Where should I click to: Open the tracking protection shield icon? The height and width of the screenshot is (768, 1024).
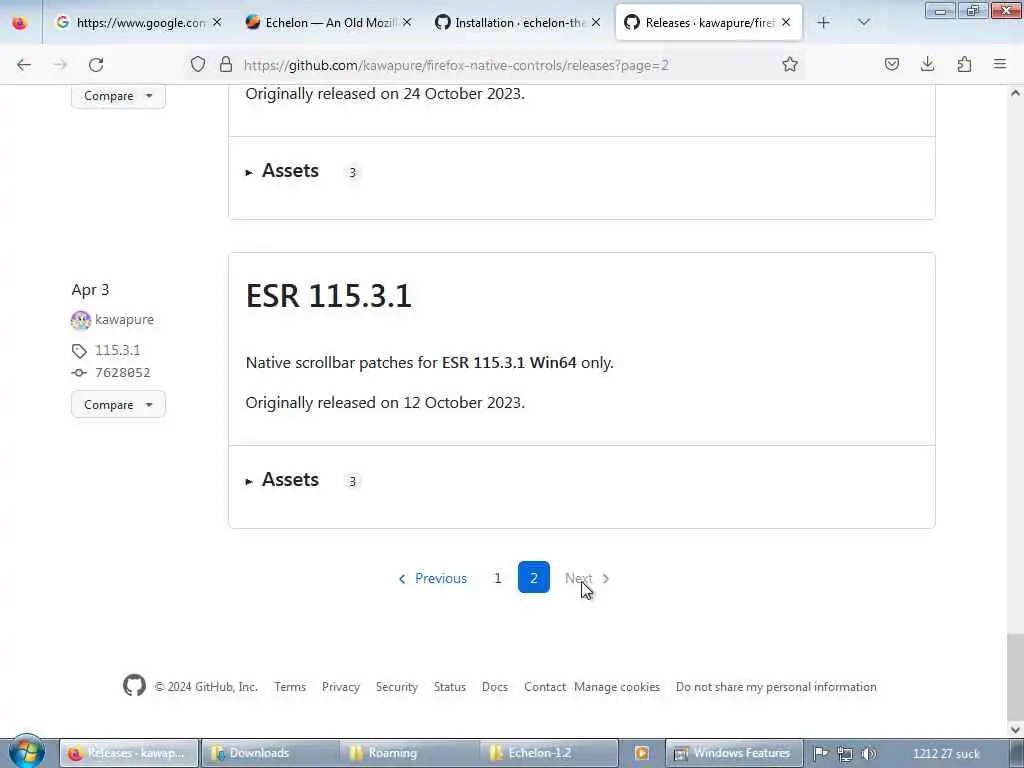click(x=198, y=64)
